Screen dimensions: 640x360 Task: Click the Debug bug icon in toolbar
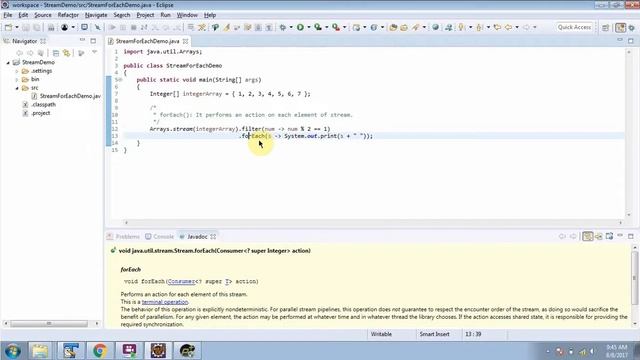[282, 27]
